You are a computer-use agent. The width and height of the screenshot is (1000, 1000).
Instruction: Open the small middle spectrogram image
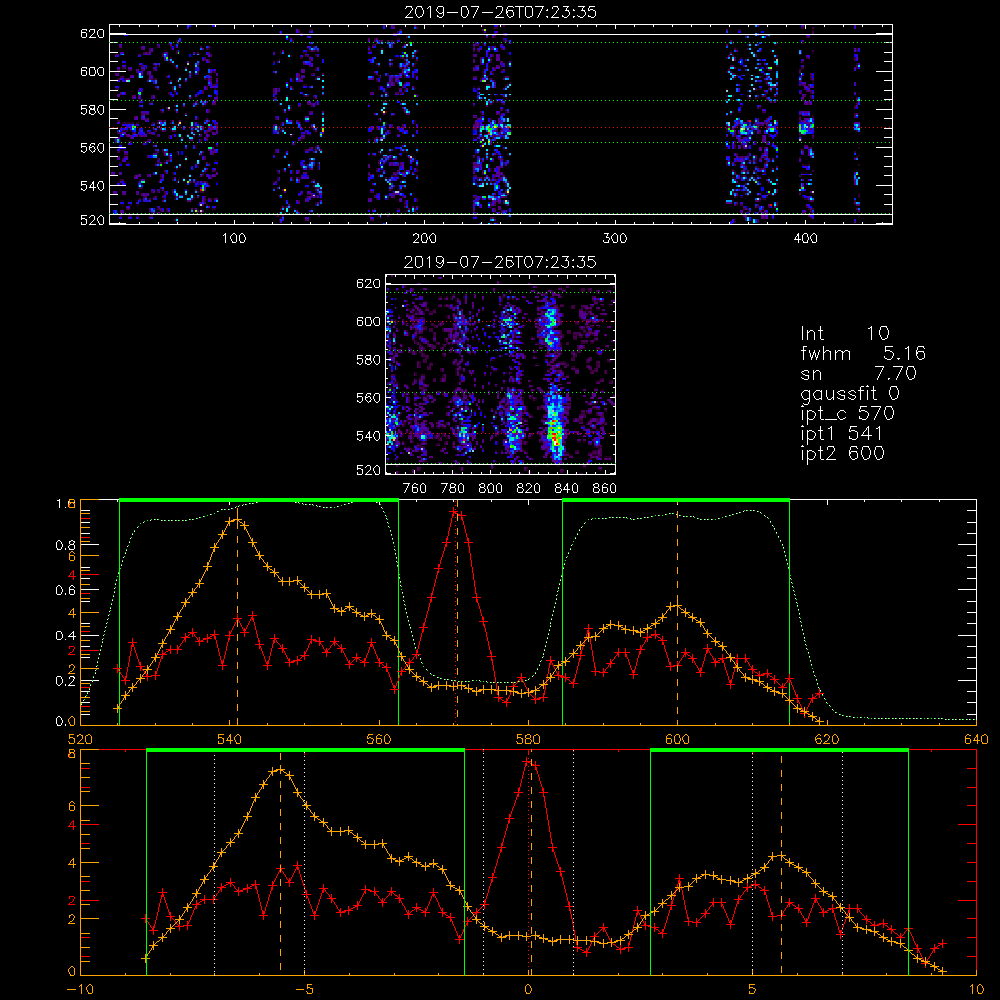[501, 374]
